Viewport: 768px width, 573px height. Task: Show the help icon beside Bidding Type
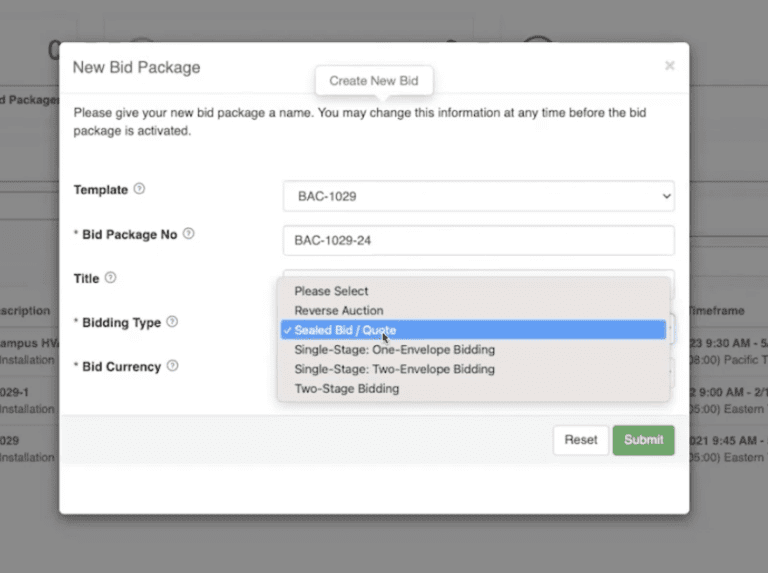pyautogui.click(x=172, y=322)
